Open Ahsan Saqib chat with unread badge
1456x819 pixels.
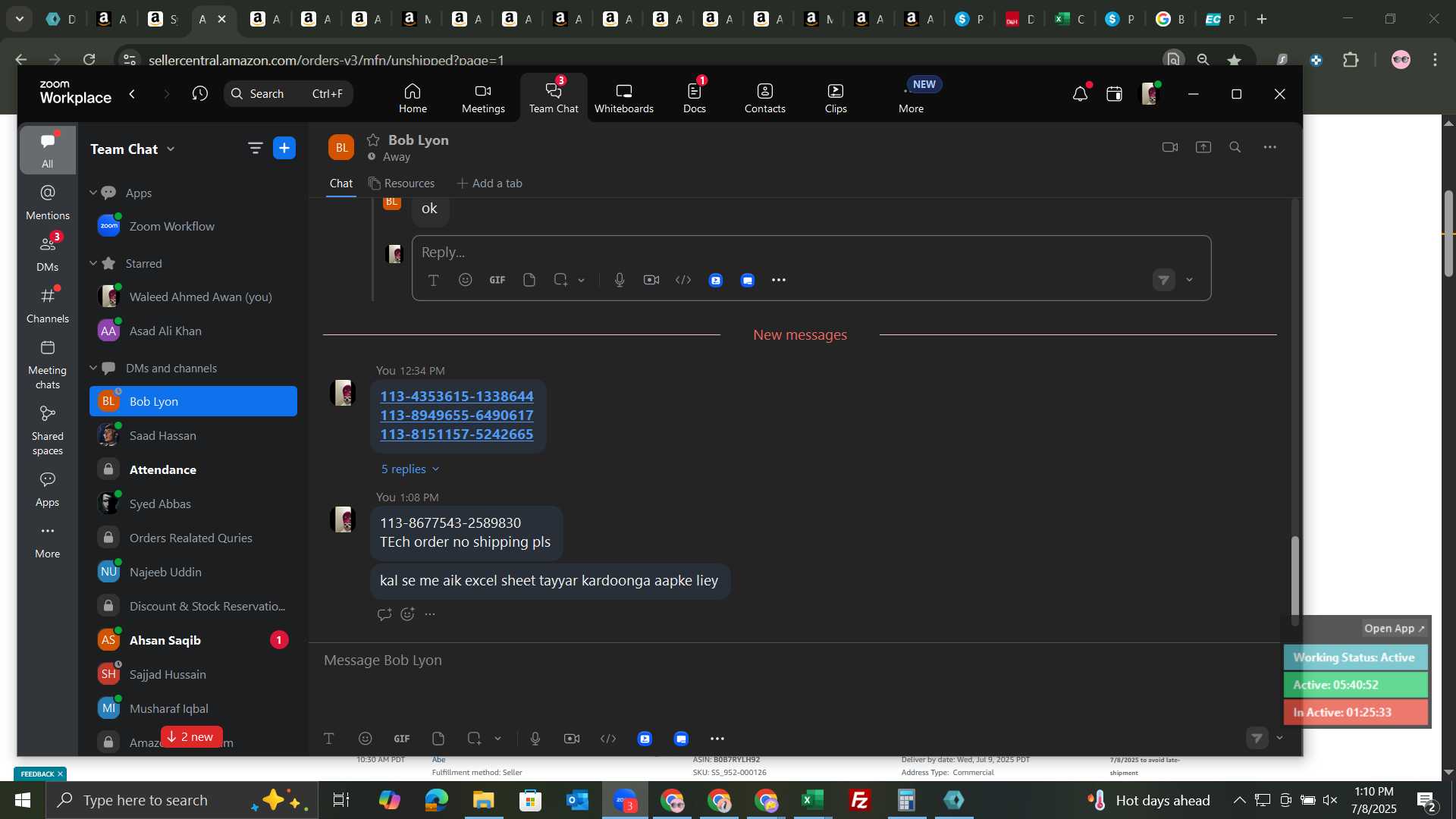click(x=193, y=640)
